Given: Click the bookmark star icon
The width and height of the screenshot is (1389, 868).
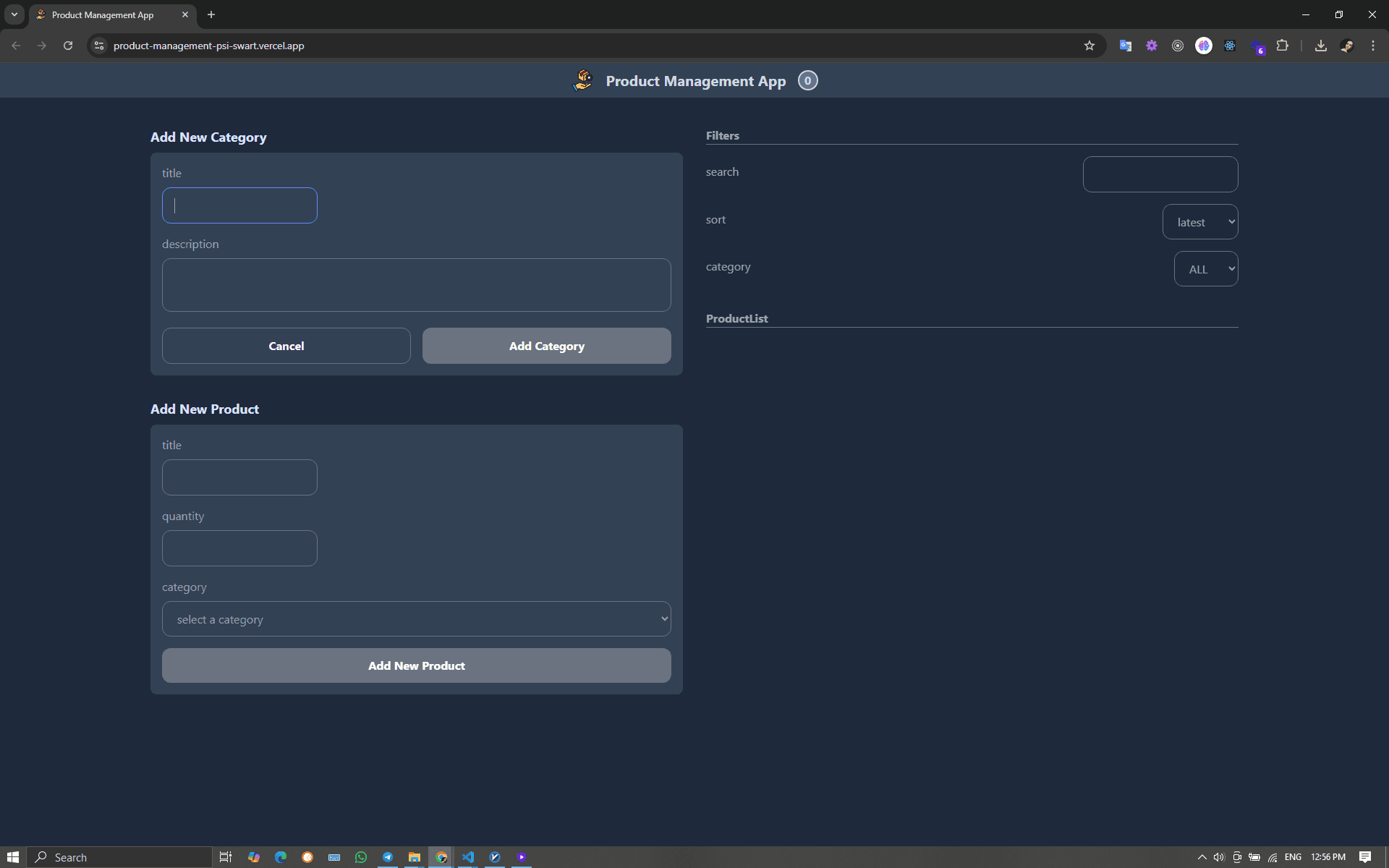Looking at the screenshot, I should 1089,46.
